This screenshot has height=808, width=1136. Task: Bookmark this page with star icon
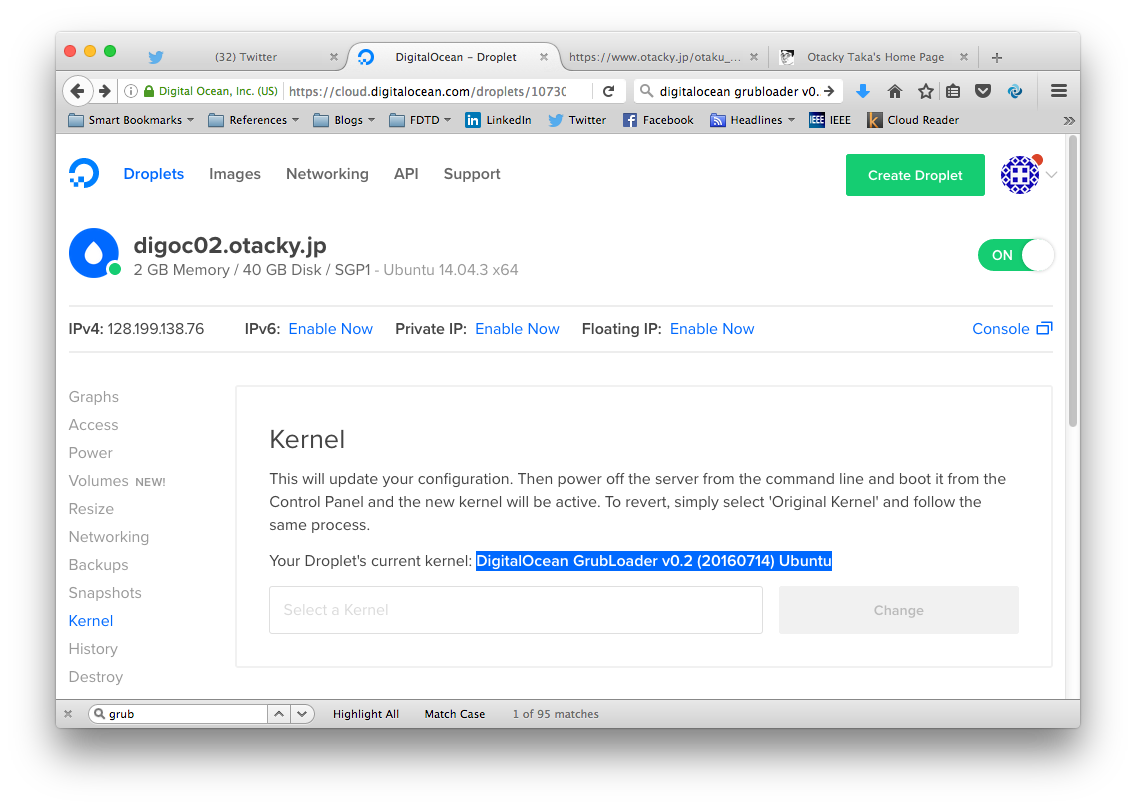(926, 91)
